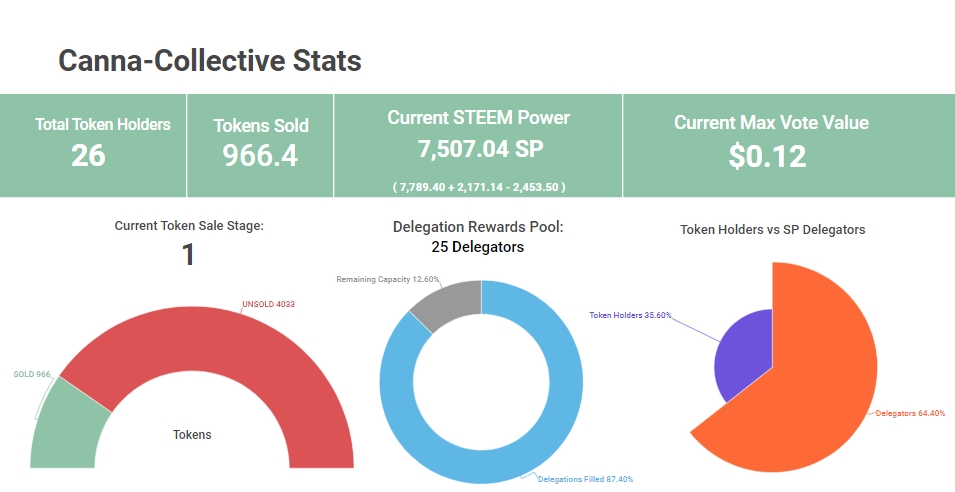
Task: Click the Tokens label inside the gauge
Action: click(192, 435)
